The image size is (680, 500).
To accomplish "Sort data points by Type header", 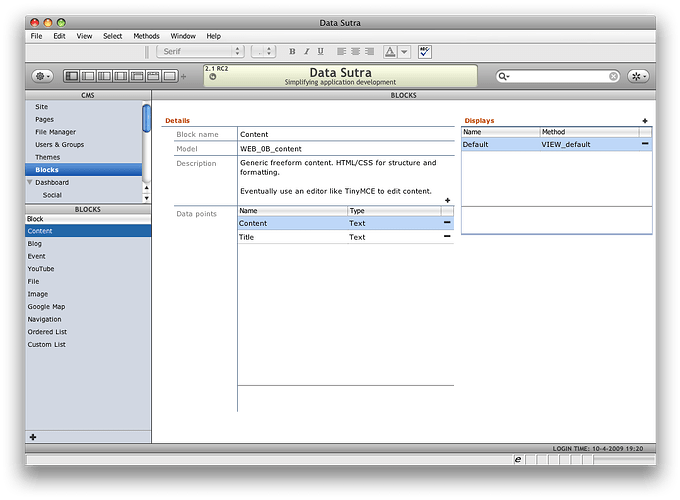I will (395, 211).
